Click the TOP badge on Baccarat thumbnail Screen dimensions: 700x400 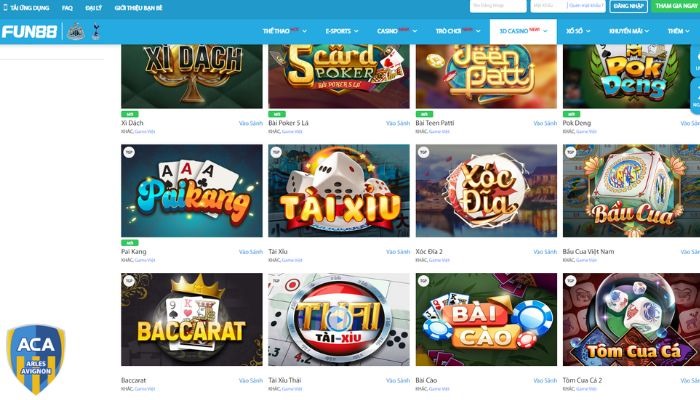129,281
